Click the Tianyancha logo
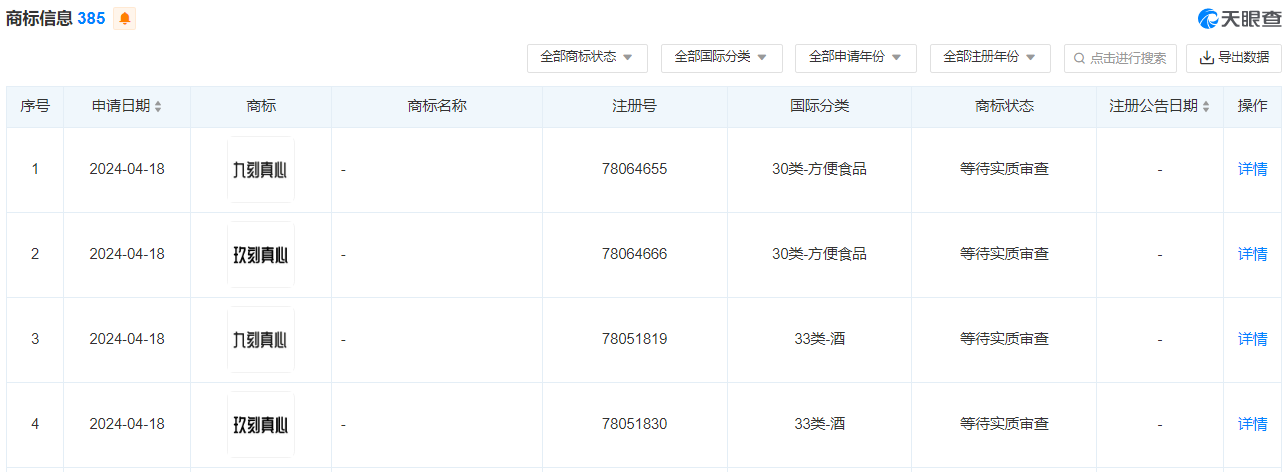 1240,18
